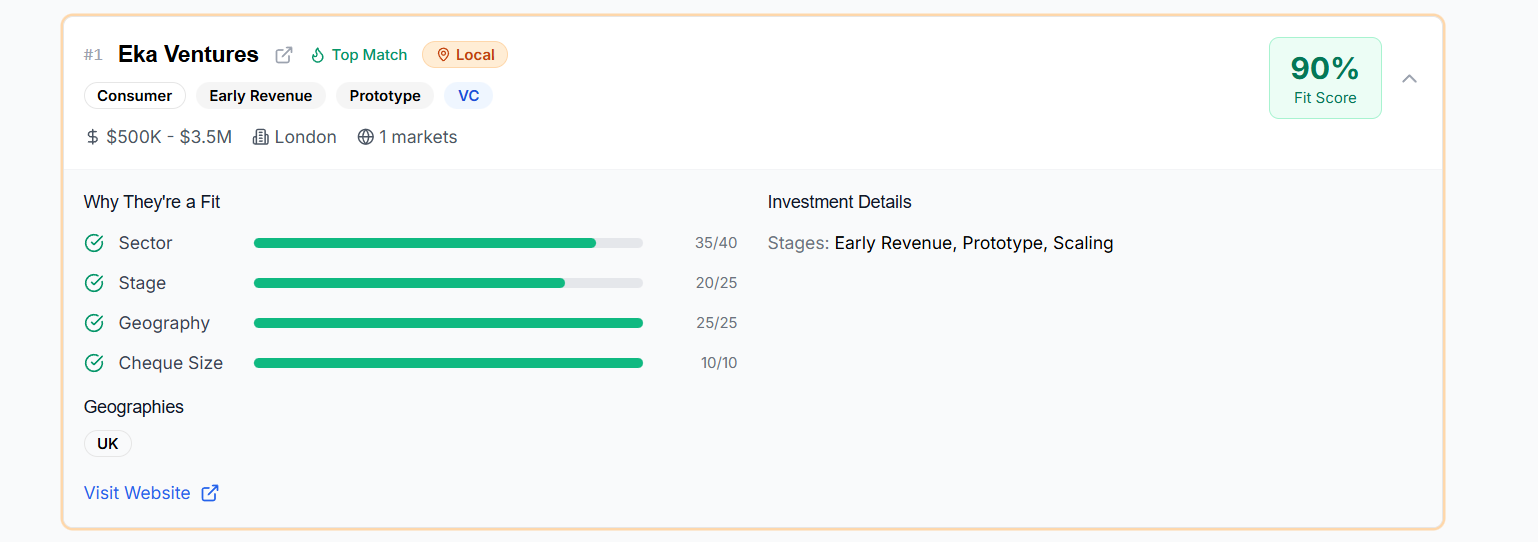Click the Cheque Size check circle
The image size is (1538, 542).
pyautogui.click(x=94, y=363)
